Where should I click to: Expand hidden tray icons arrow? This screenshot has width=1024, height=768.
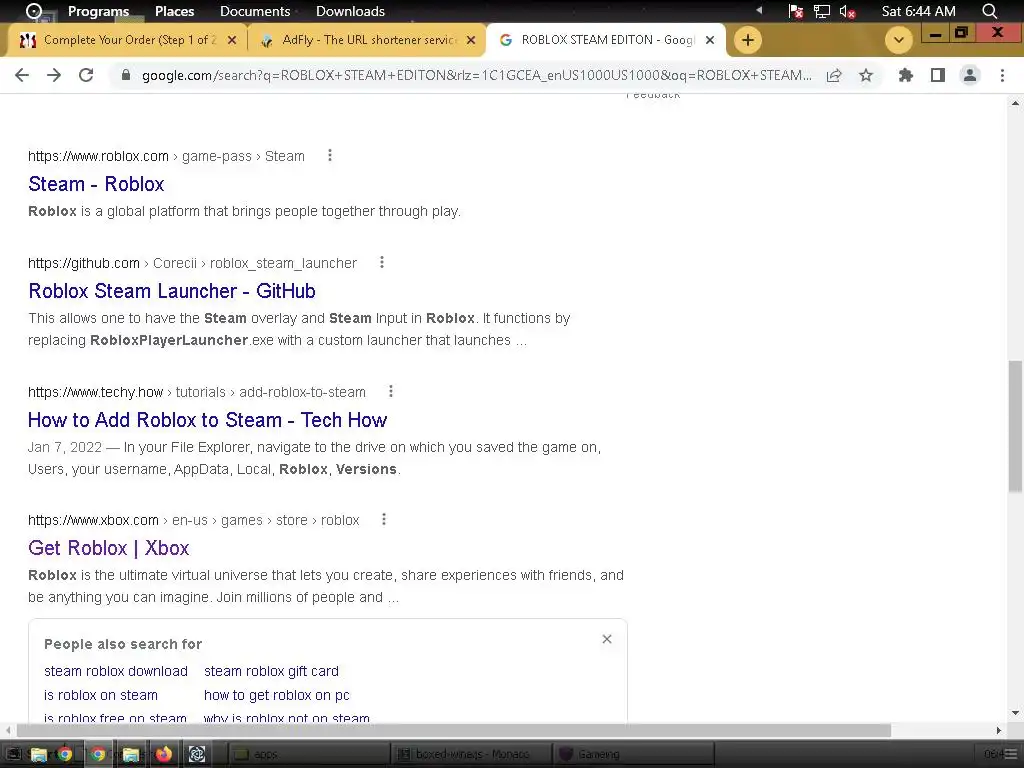point(759,10)
